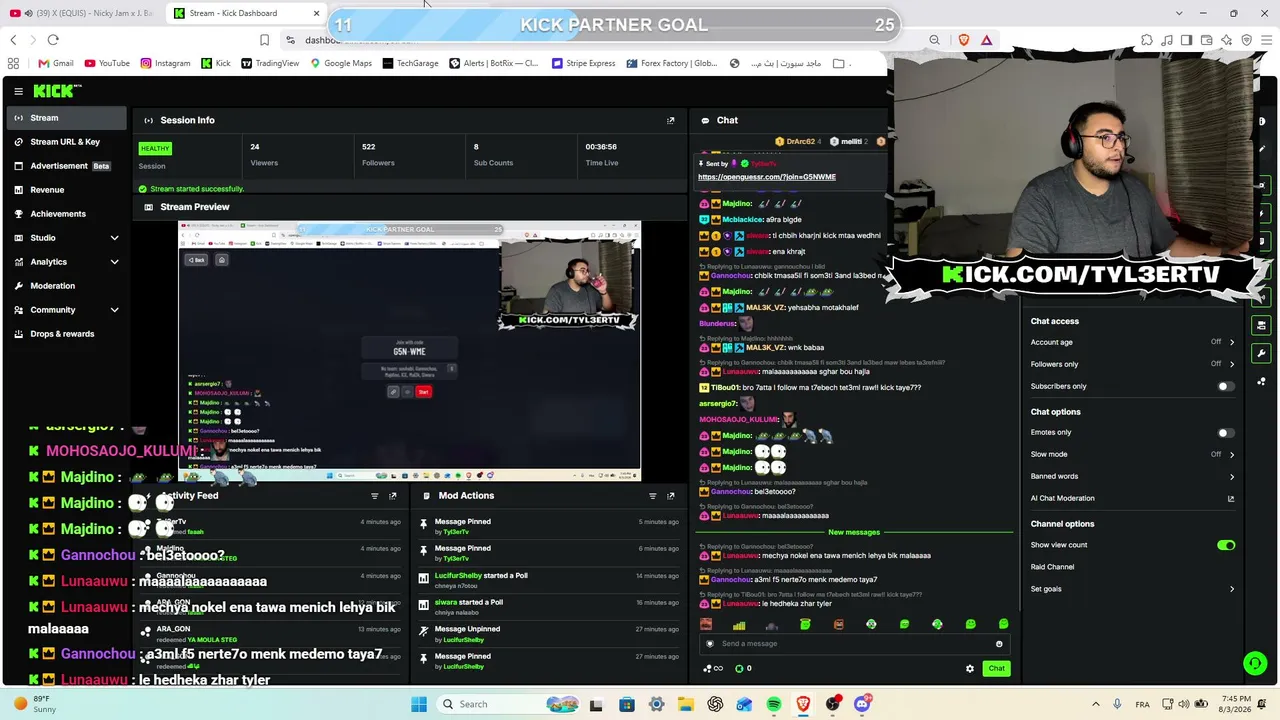Open Activity Feed filter settings

coord(375,496)
